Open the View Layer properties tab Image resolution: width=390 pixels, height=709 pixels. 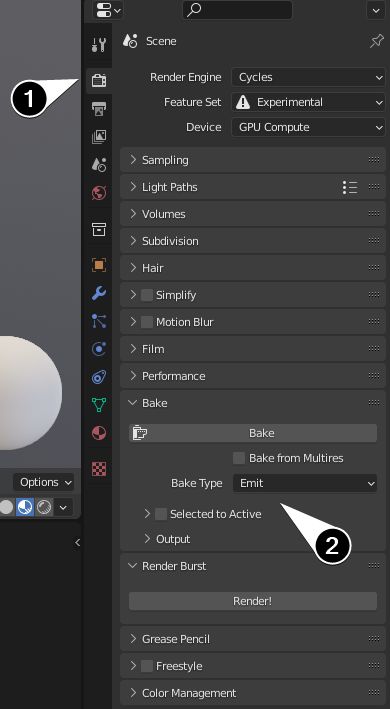(99, 137)
